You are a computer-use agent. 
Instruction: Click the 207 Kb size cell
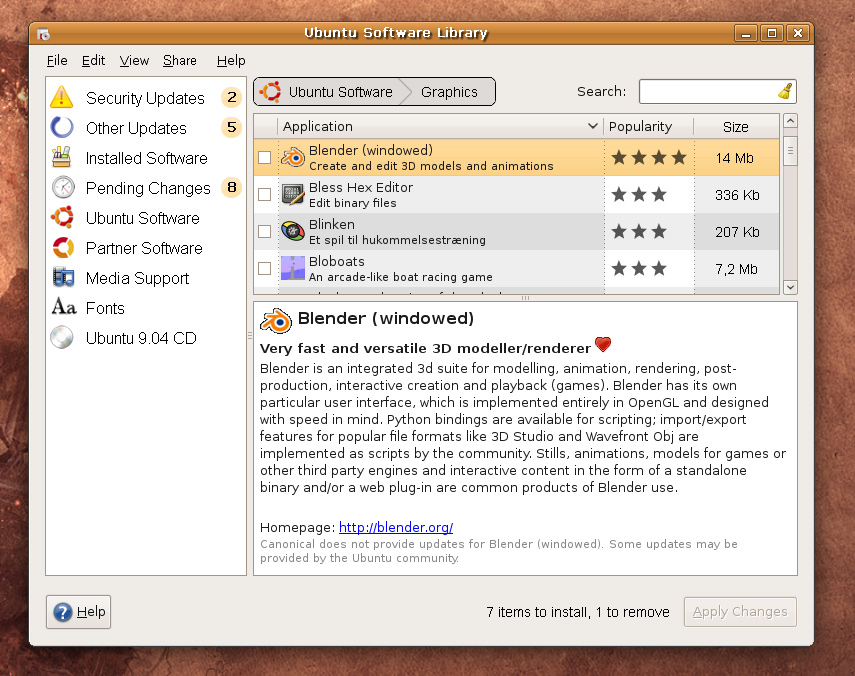737,232
